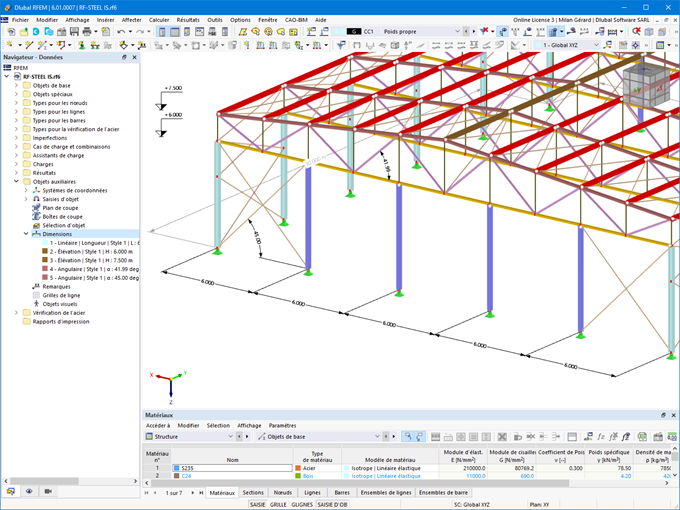
Task: Switch to the Sections tab
Action: pos(253,493)
